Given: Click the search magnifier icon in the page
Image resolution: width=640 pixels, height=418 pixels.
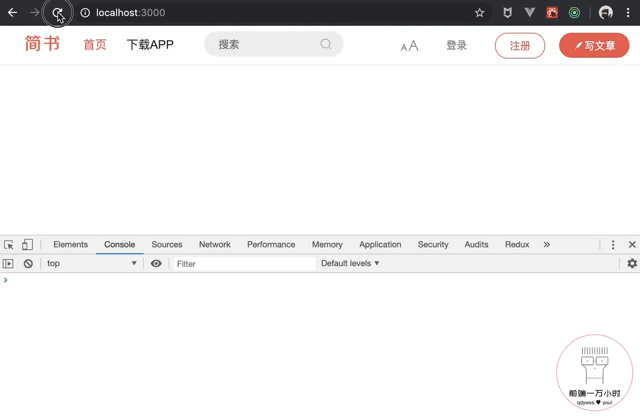Looking at the screenshot, I should click(326, 44).
